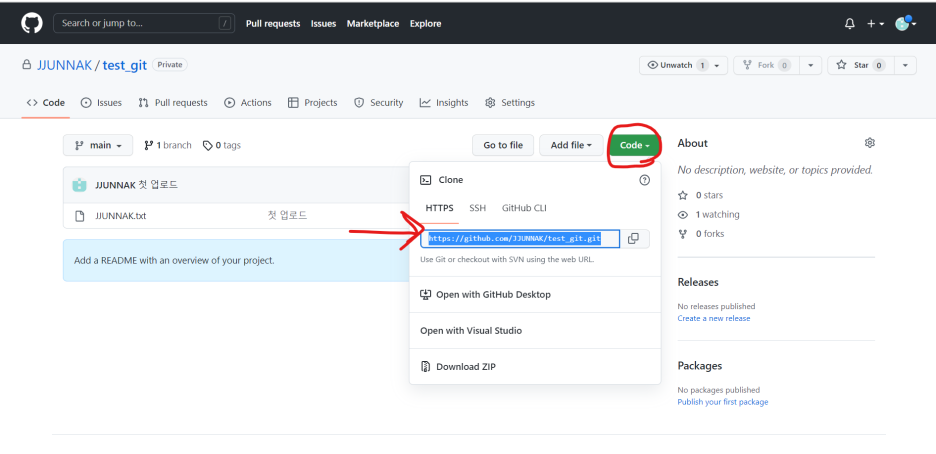The height and width of the screenshot is (454, 936).
Task: Open the main branch dropdown
Action: click(x=98, y=145)
